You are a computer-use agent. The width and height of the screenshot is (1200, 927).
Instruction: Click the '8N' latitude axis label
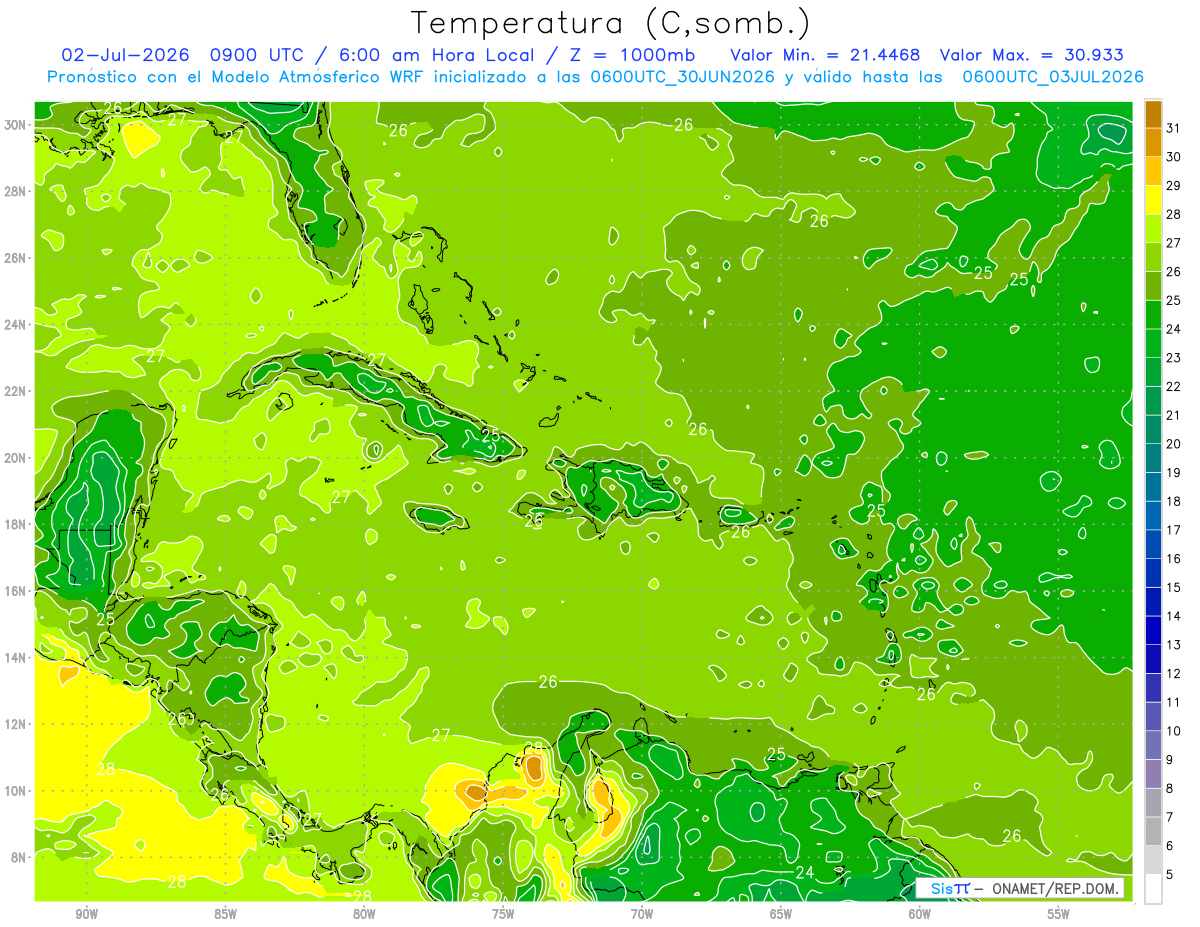pos(20,857)
